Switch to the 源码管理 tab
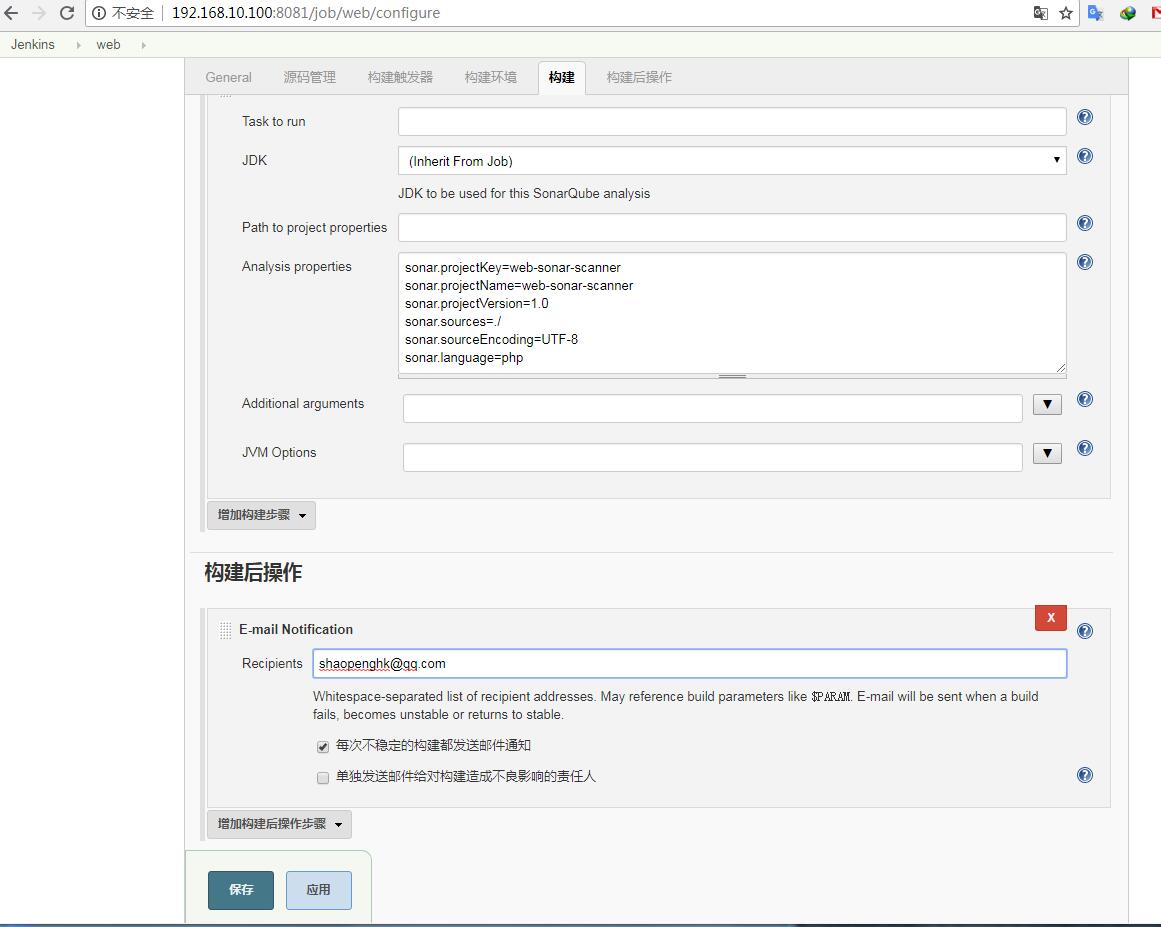This screenshot has height=927, width=1161. pyautogui.click(x=309, y=77)
